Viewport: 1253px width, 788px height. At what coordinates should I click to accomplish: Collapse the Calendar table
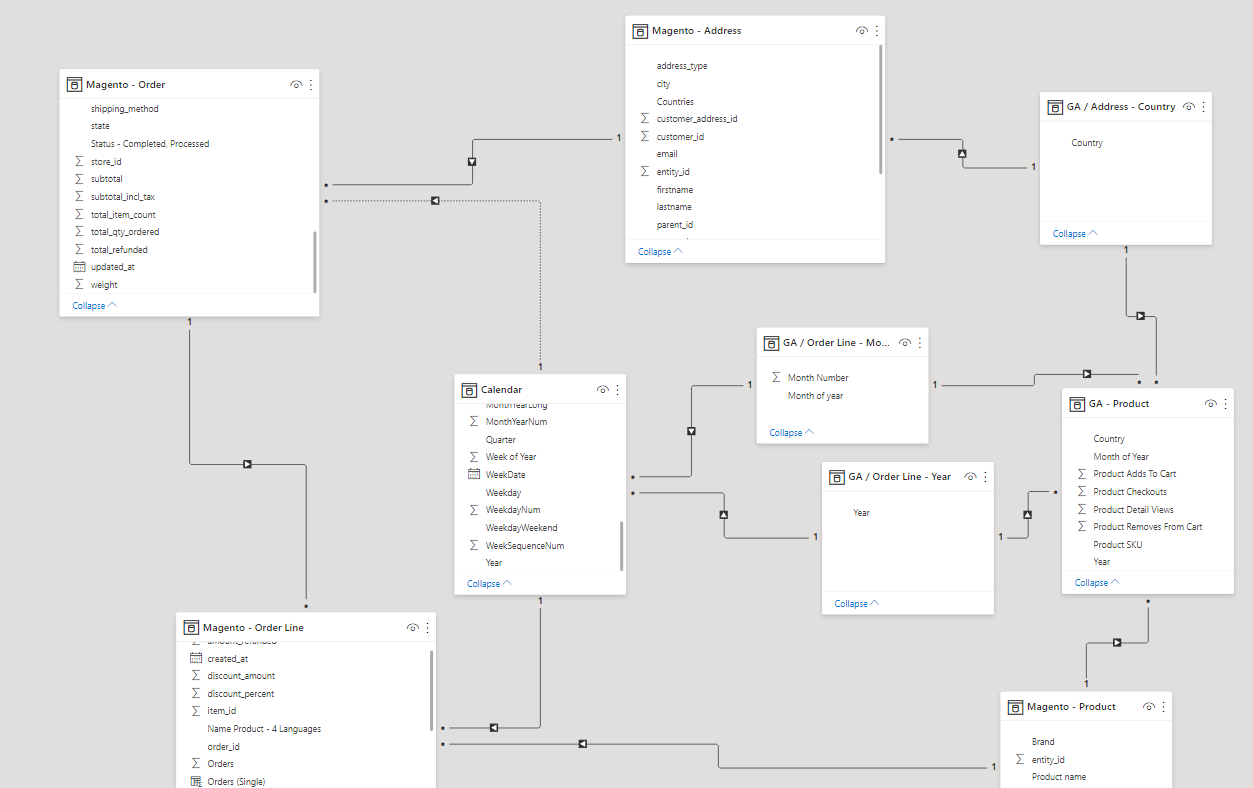(x=490, y=583)
